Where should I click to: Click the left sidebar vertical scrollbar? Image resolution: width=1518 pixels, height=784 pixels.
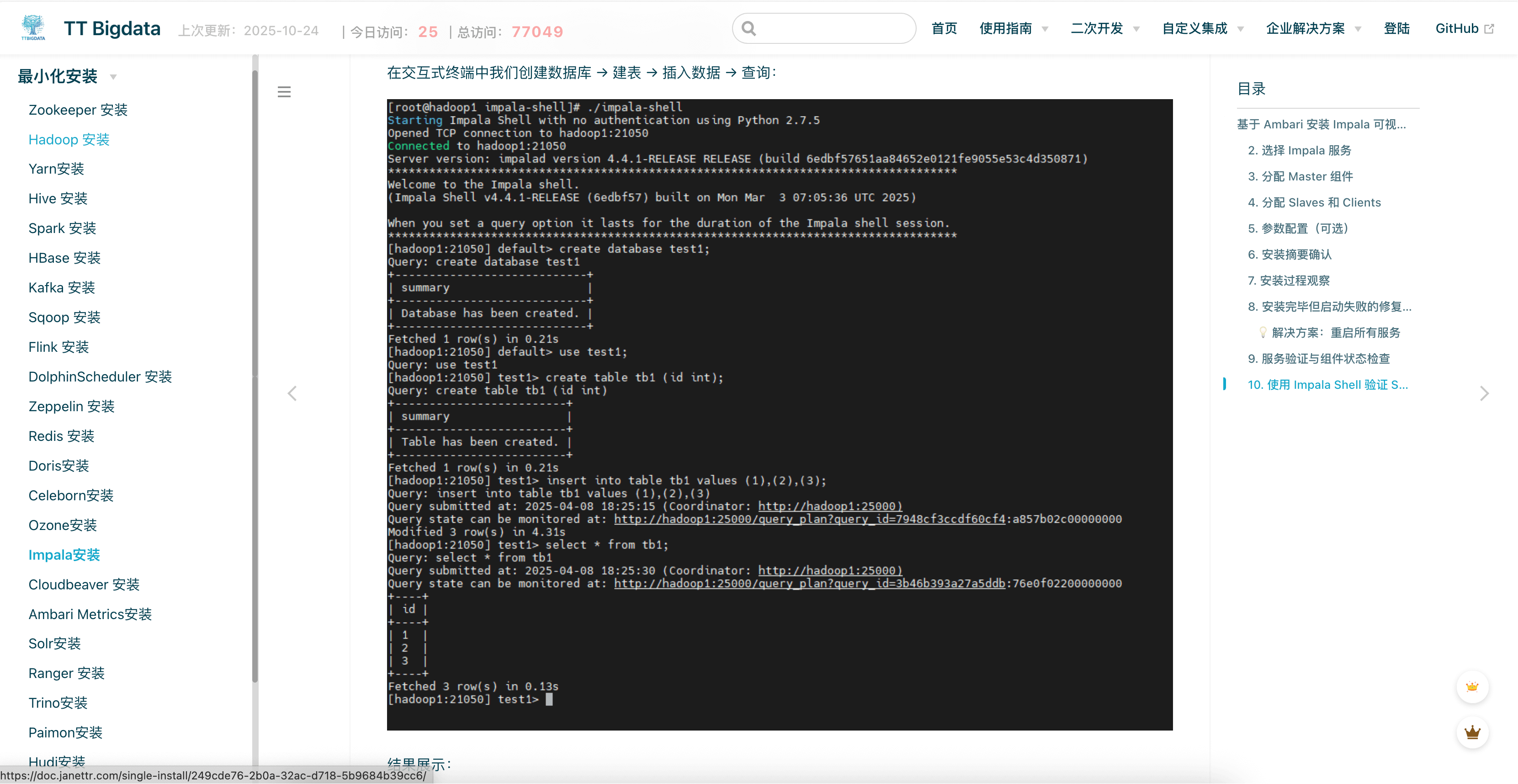(255, 377)
